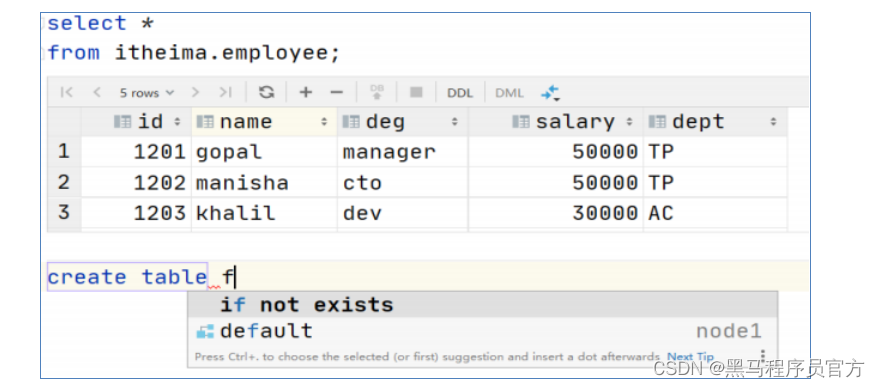The width and height of the screenshot is (880, 387).
Task: Submit changes with DB upload icon
Action: (x=377, y=92)
